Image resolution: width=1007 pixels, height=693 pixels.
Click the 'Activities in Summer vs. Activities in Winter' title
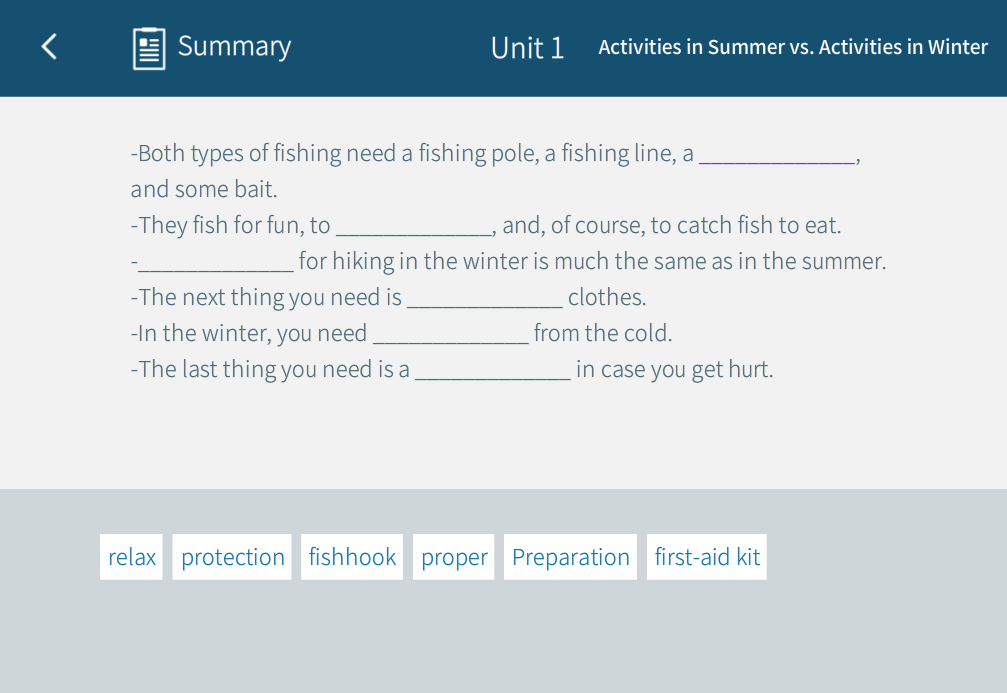tap(792, 47)
